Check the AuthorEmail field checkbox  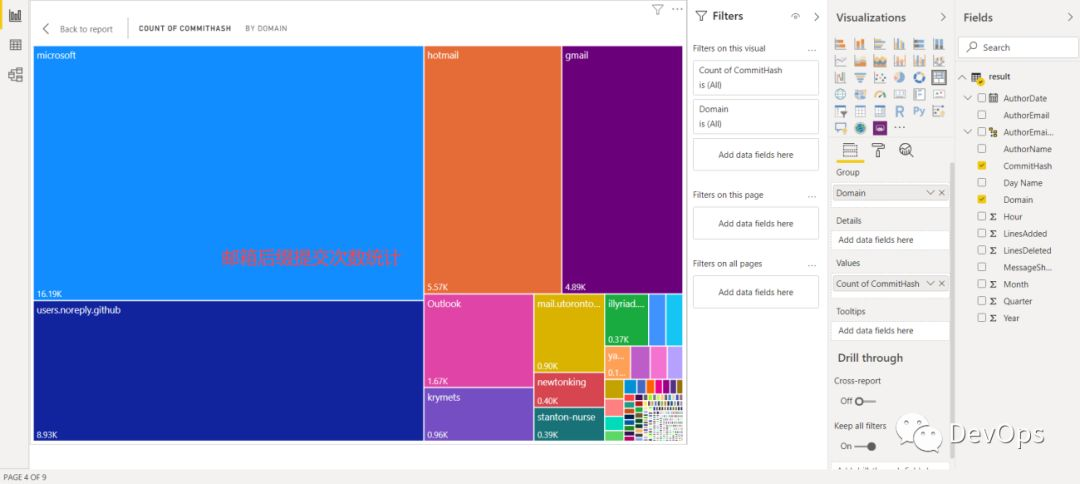tap(982, 115)
